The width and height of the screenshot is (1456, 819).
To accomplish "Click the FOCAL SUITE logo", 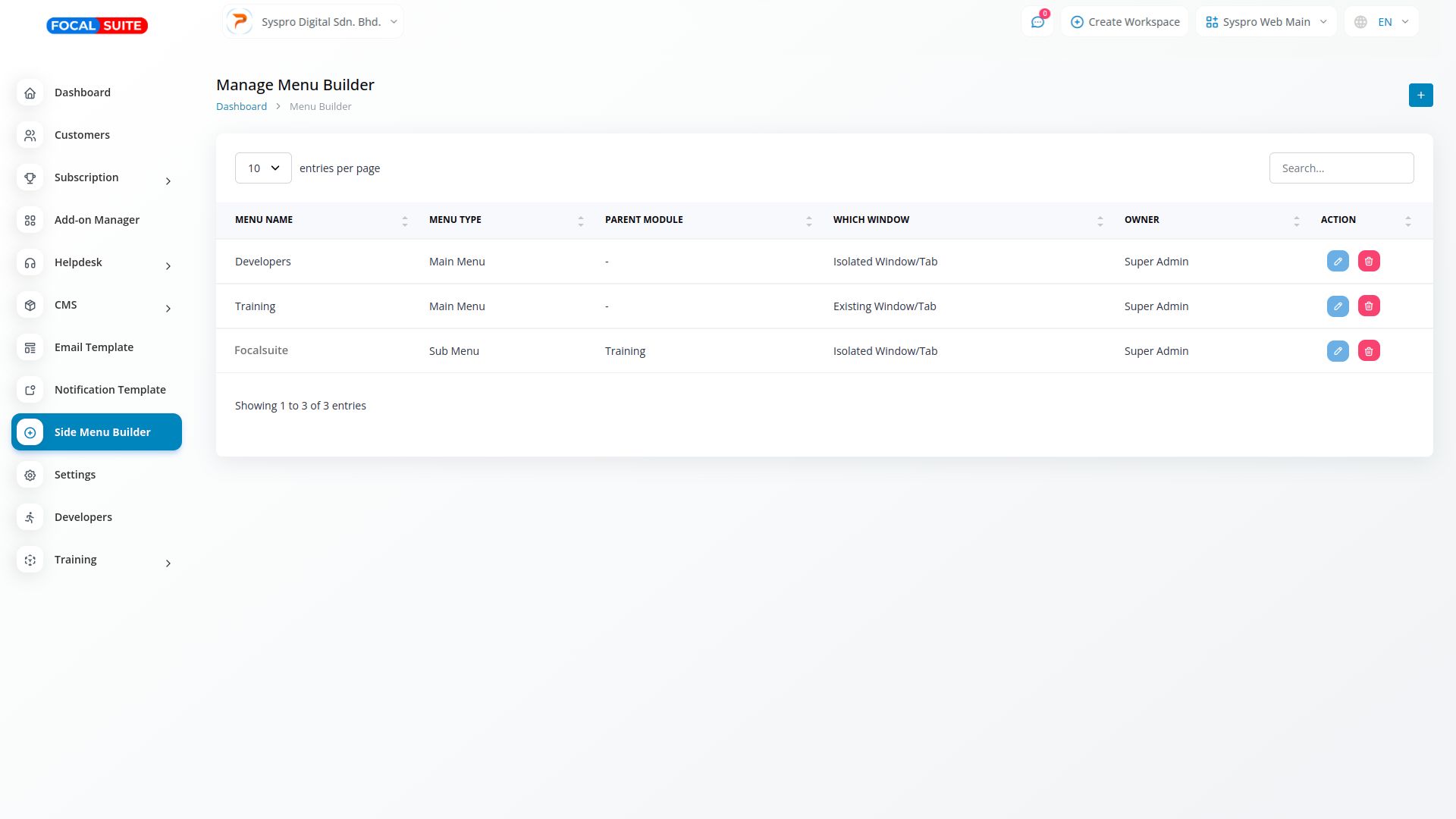I will point(97,26).
